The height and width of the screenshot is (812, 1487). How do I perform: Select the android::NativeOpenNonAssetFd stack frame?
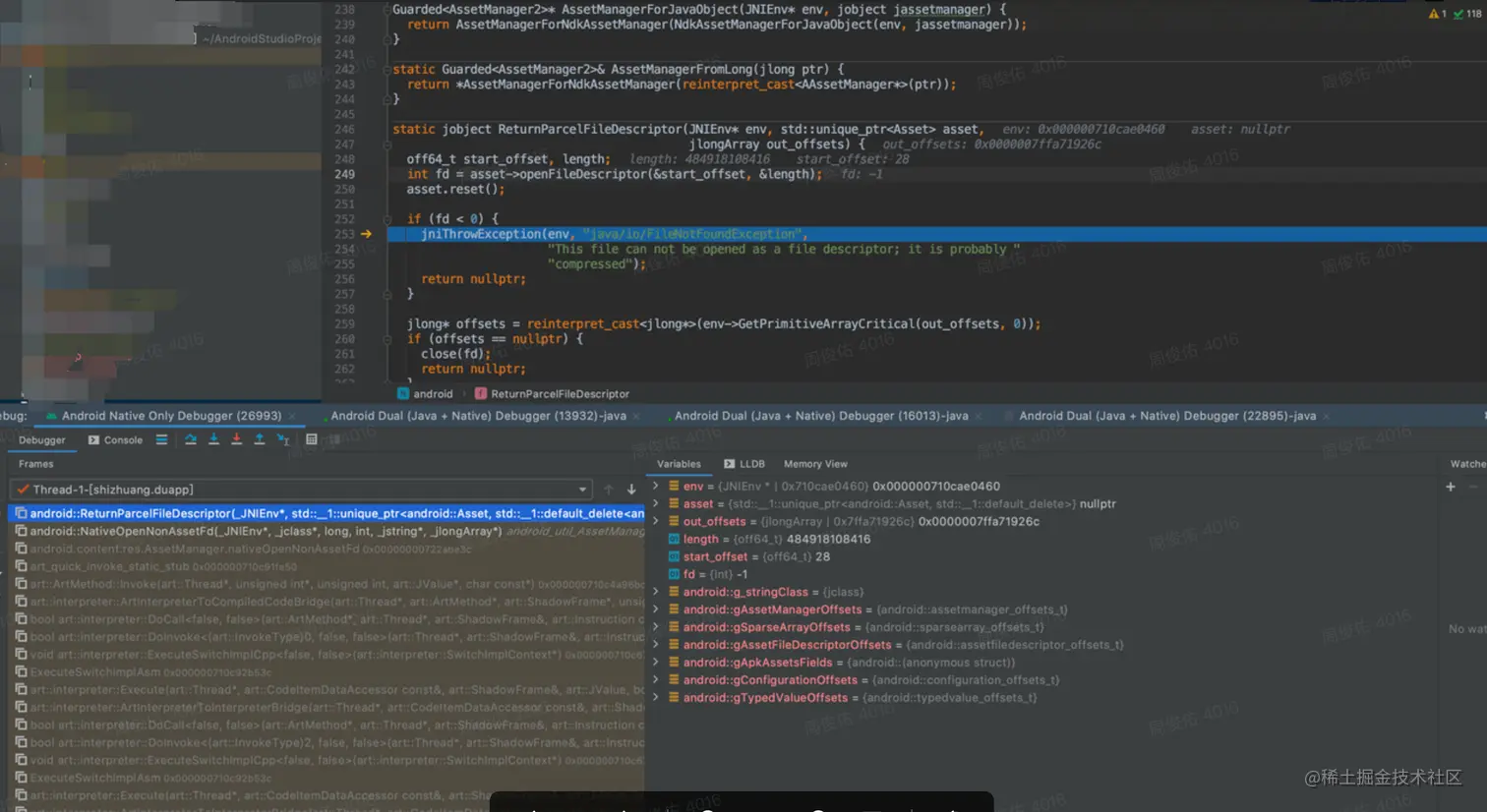327,531
